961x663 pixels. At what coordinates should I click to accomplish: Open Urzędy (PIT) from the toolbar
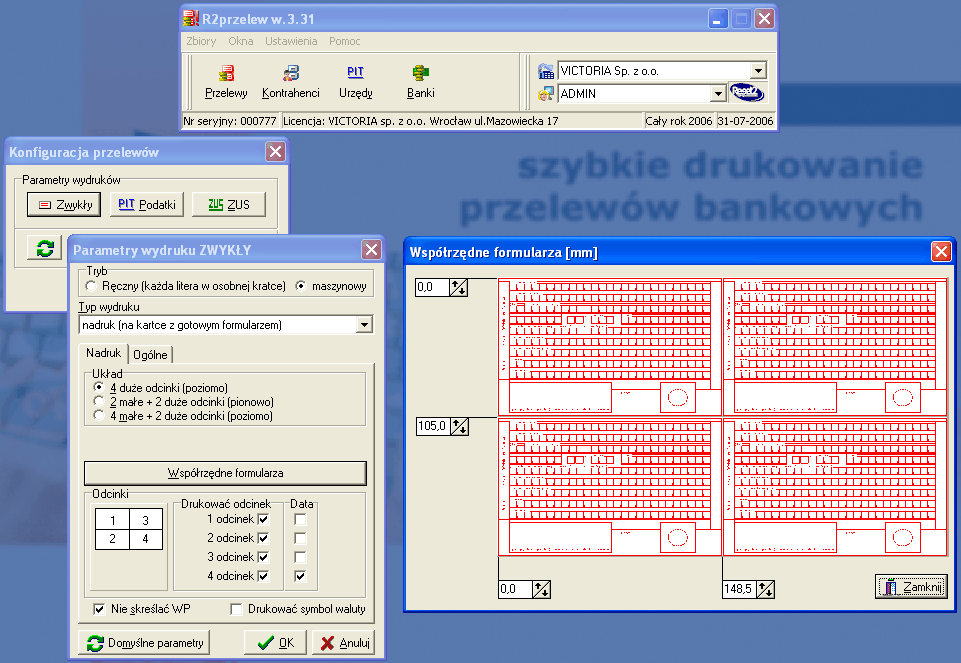click(355, 82)
